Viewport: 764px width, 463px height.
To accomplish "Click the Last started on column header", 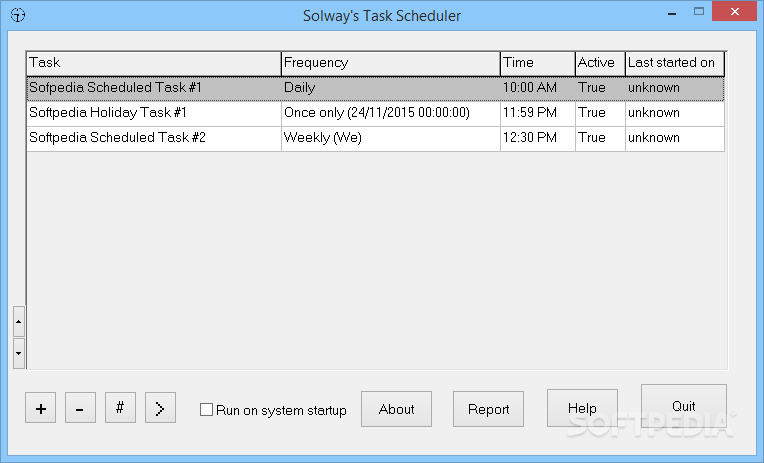I will click(675, 63).
